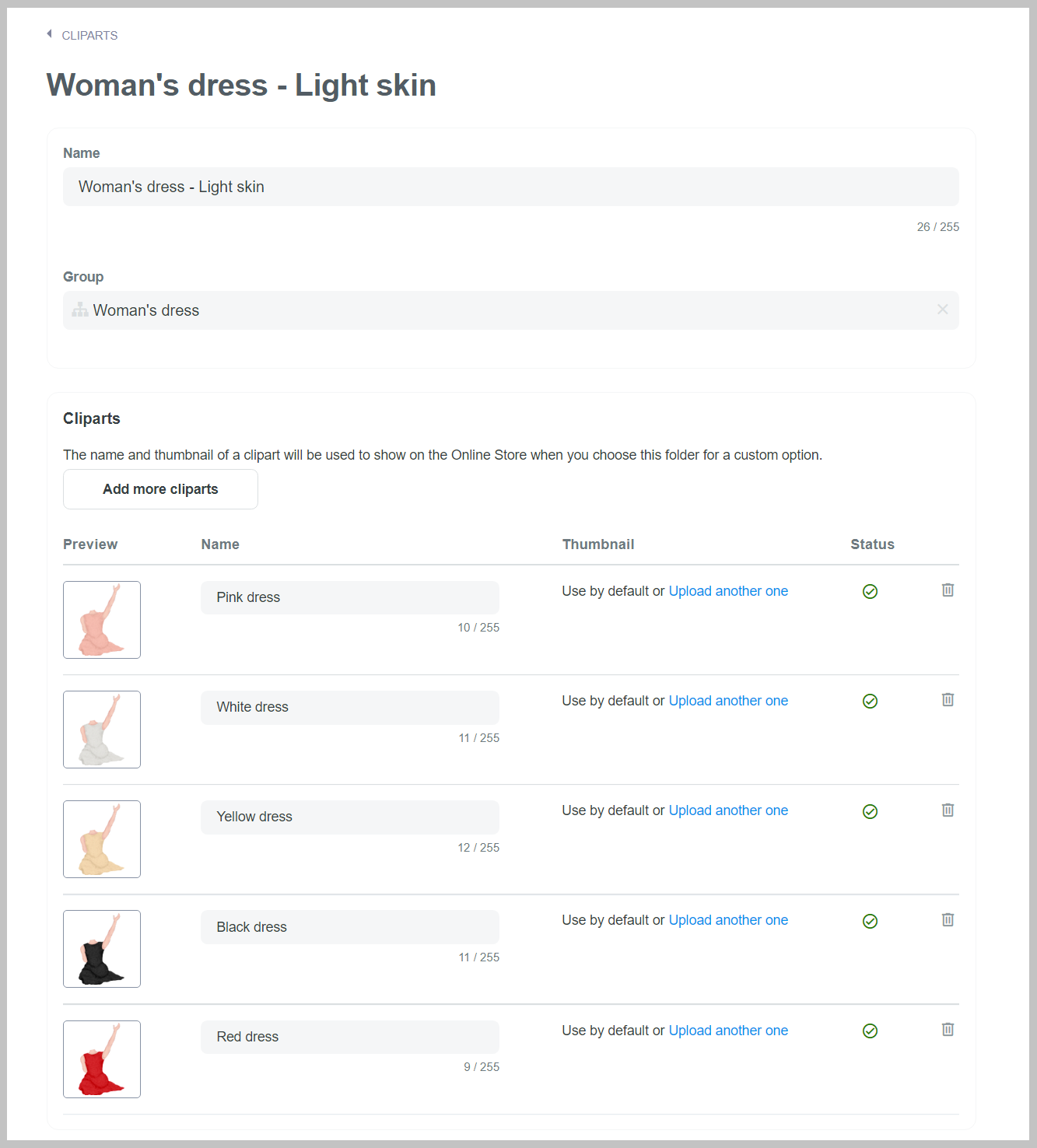Screen dimensions: 1037x1148
Task: Open the Group selector showing Woman's dress
Action: [x=510, y=310]
